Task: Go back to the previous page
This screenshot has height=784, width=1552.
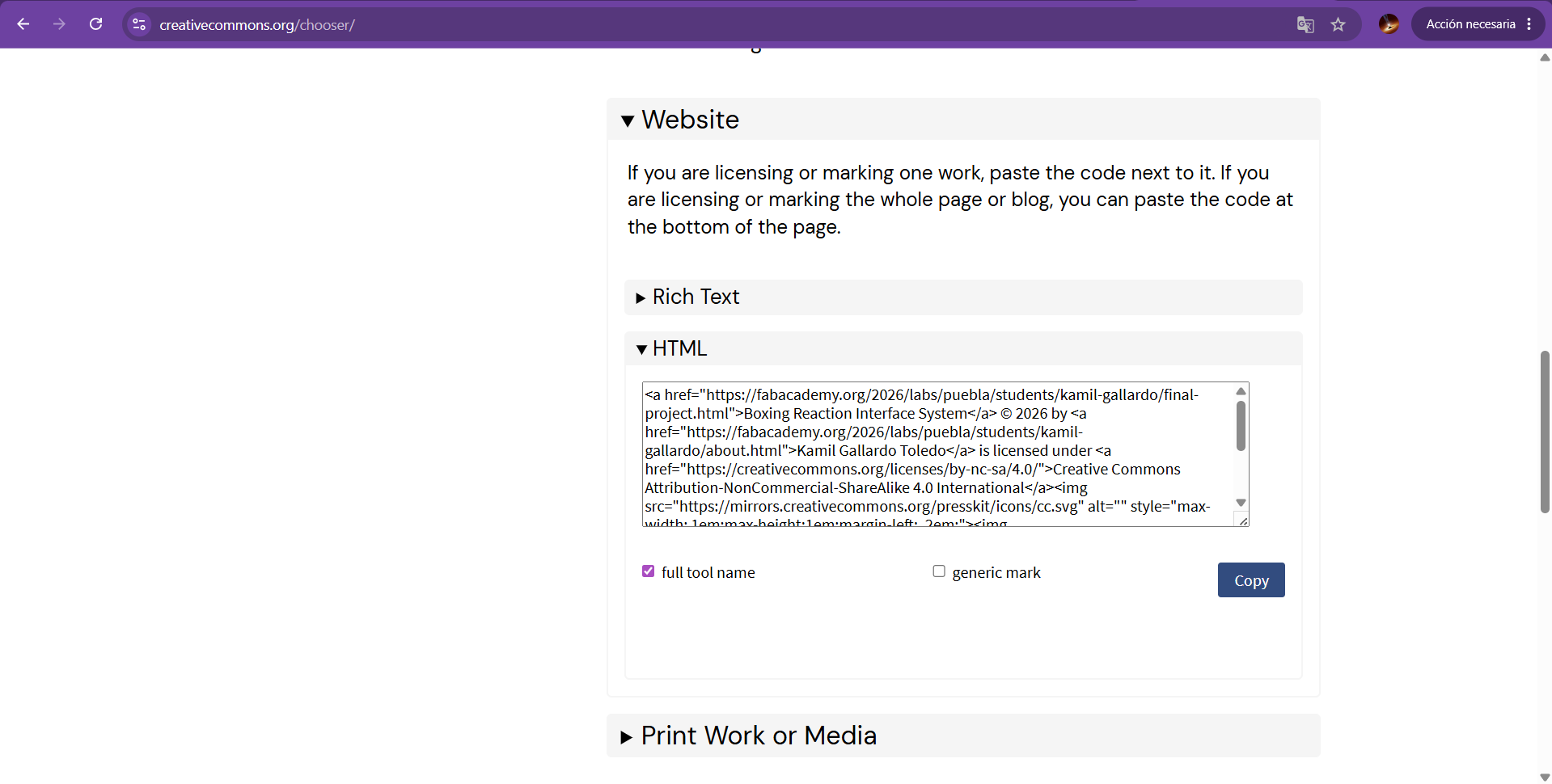Action: click(x=23, y=24)
